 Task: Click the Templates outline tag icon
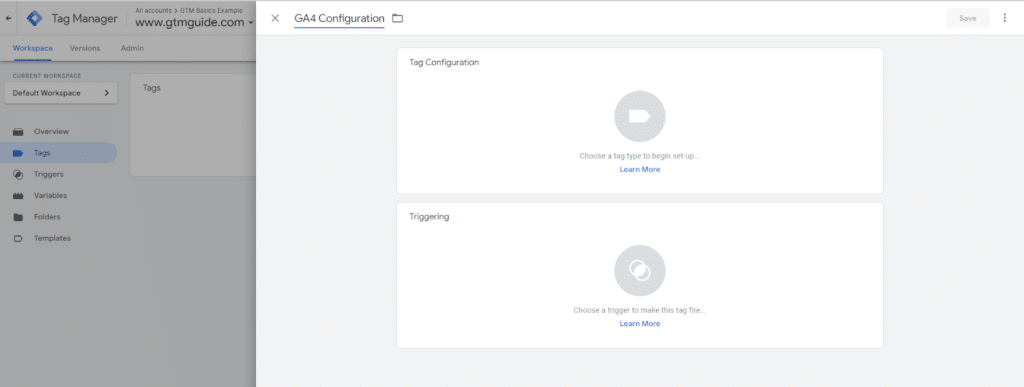tap(18, 238)
